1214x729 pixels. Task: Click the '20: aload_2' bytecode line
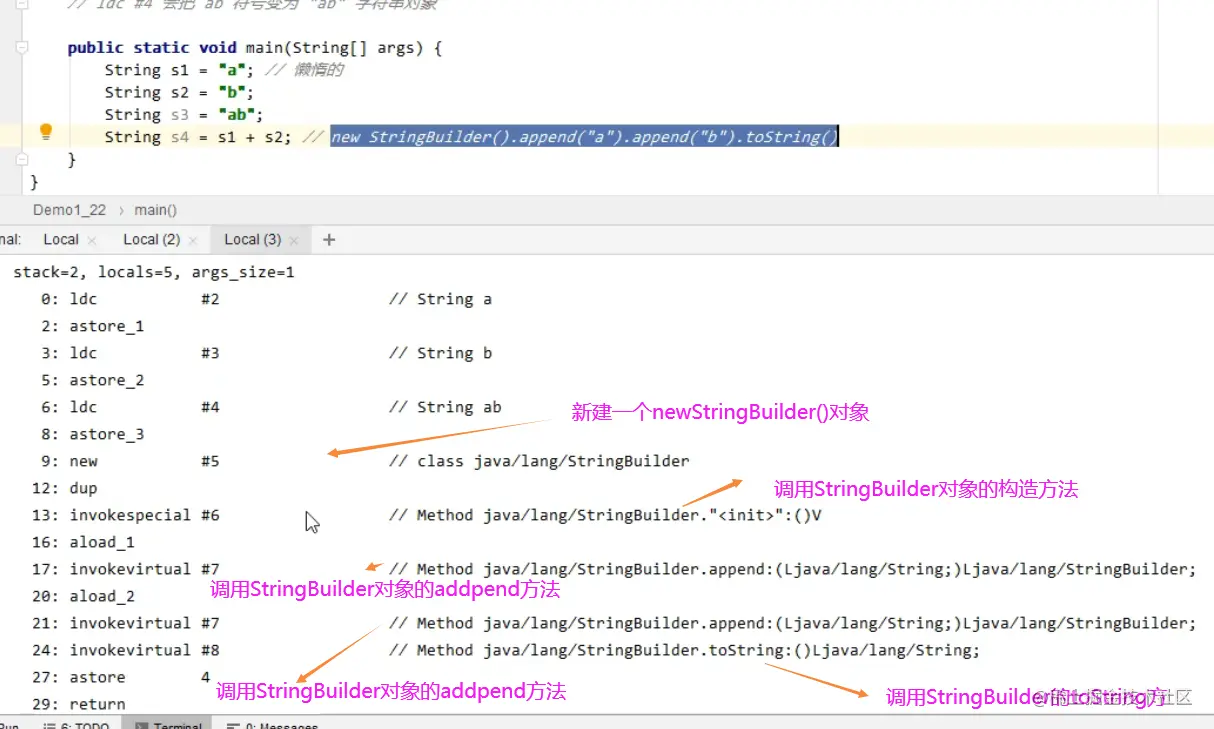83,596
